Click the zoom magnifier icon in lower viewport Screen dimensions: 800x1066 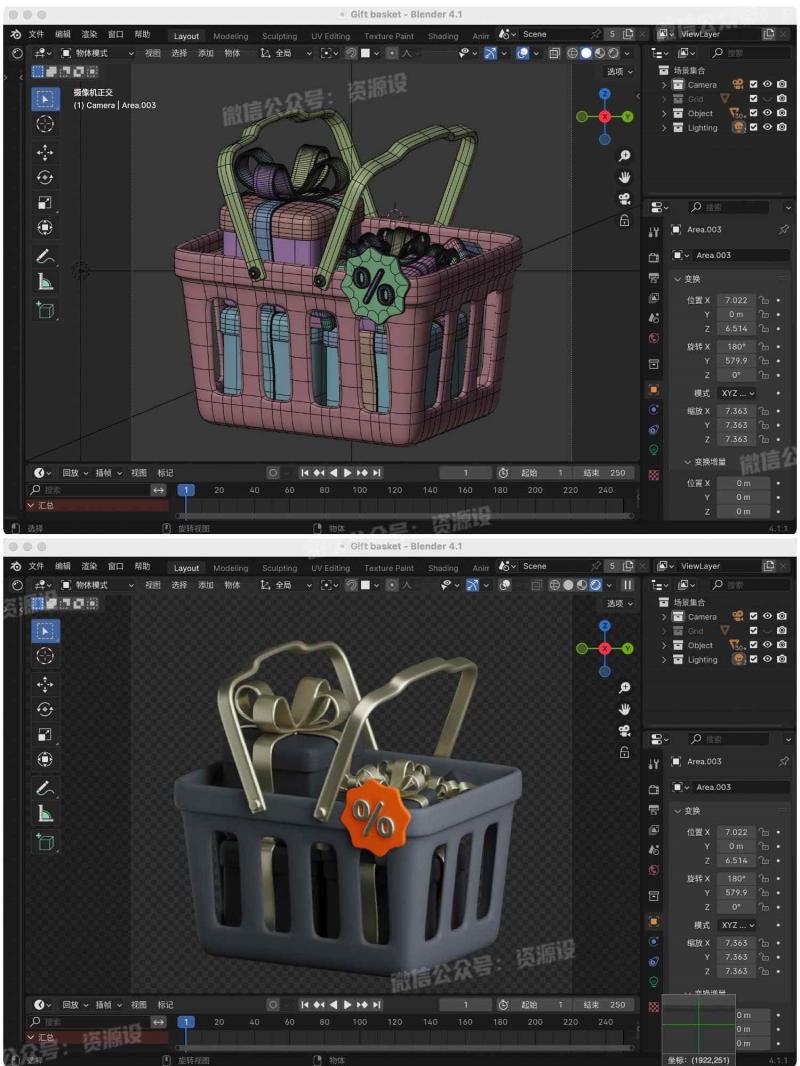(x=624, y=688)
